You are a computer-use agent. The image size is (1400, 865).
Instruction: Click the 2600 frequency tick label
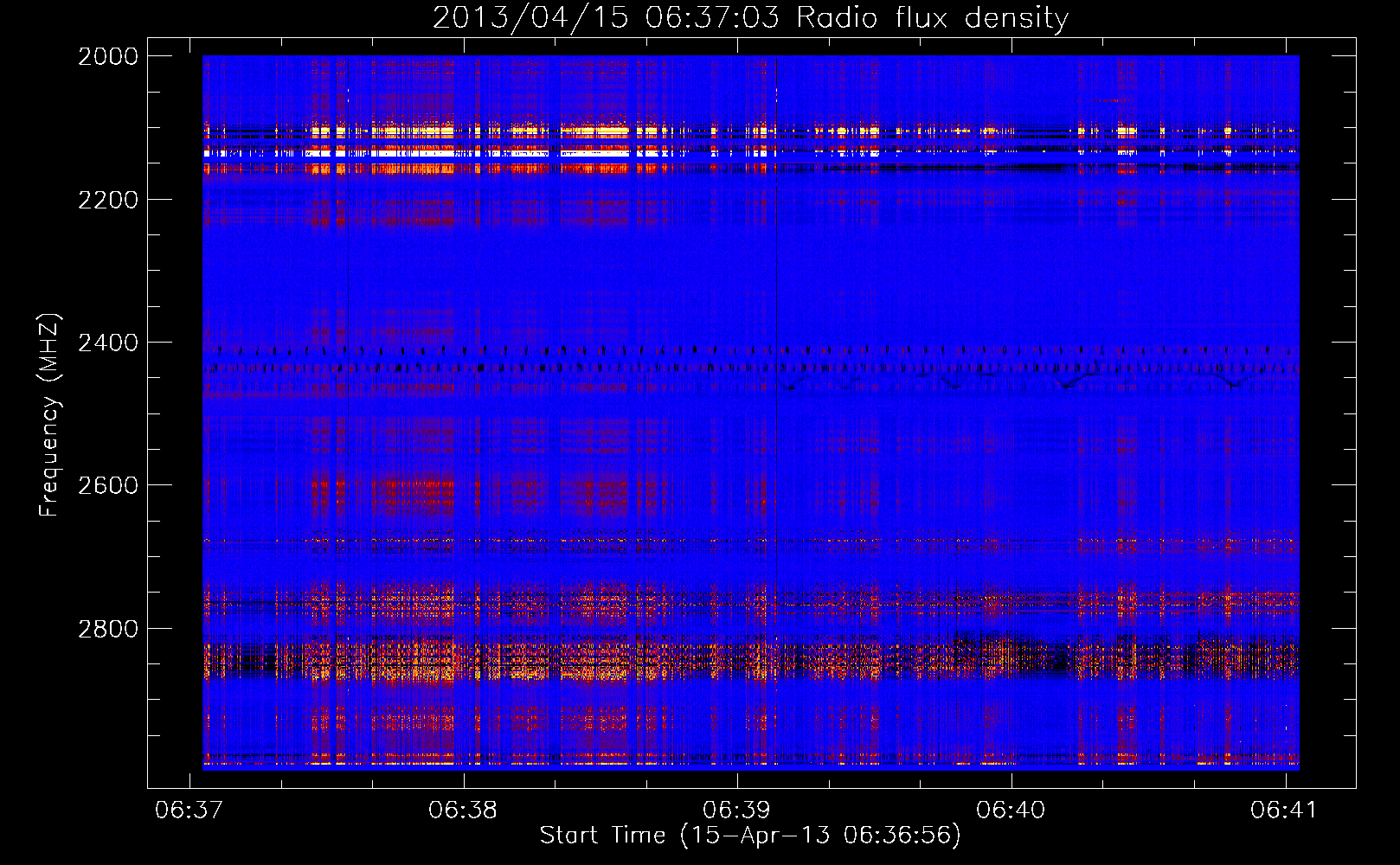tap(108, 485)
